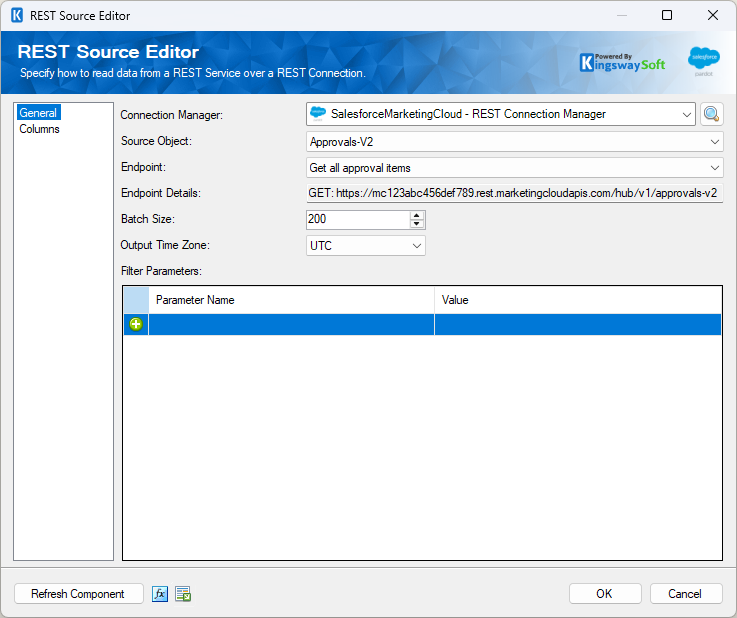The image size is (737, 618).
Task: Click the Refresh Component button
Action: pyautogui.click(x=78, y=594)
